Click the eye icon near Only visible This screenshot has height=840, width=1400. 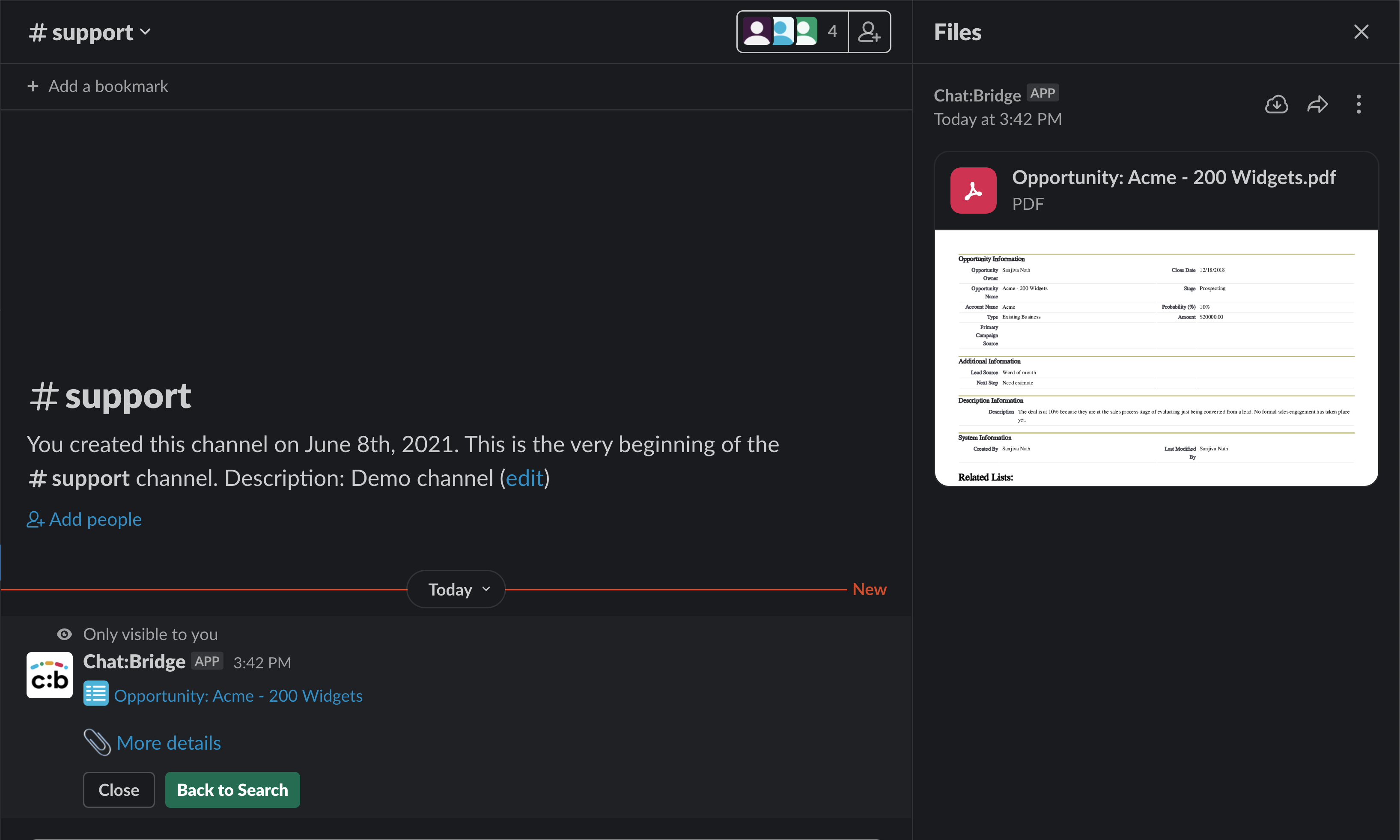pyautogui.click(x=65, y=634)
